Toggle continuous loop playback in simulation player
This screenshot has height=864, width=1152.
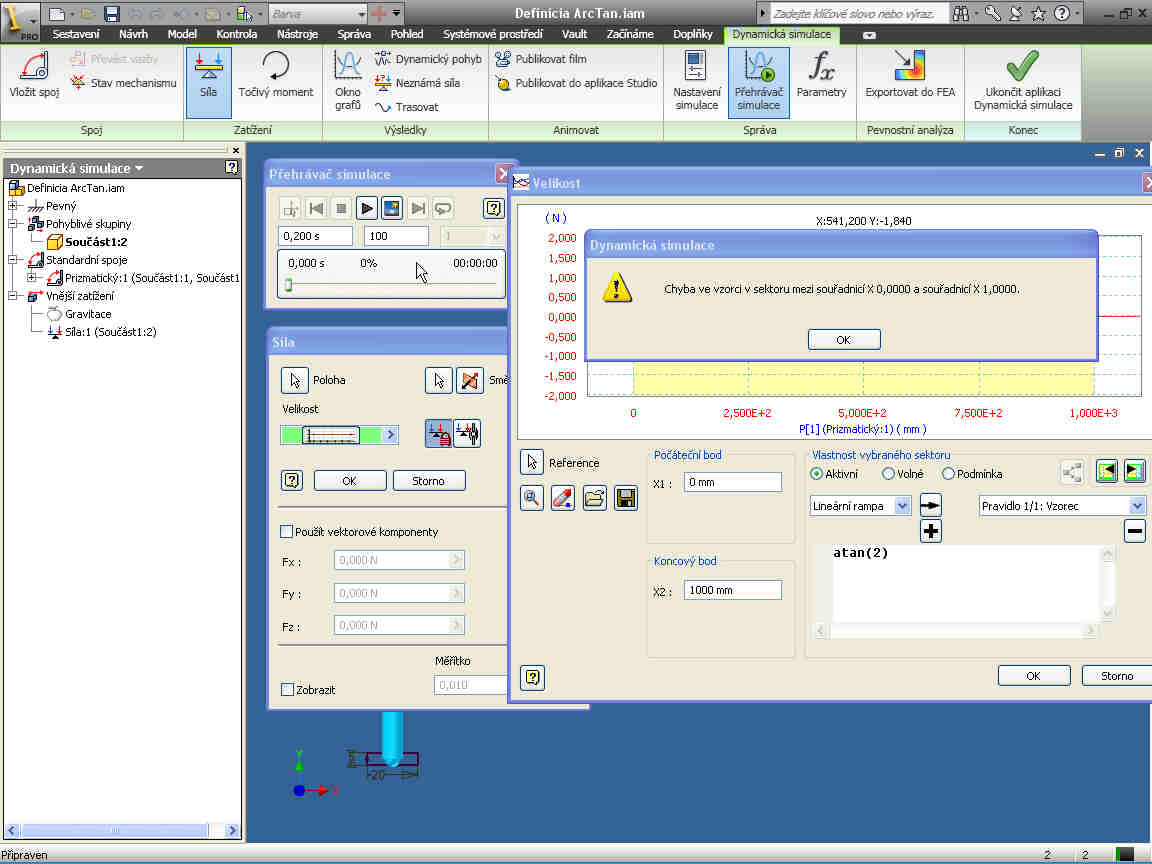443,209
